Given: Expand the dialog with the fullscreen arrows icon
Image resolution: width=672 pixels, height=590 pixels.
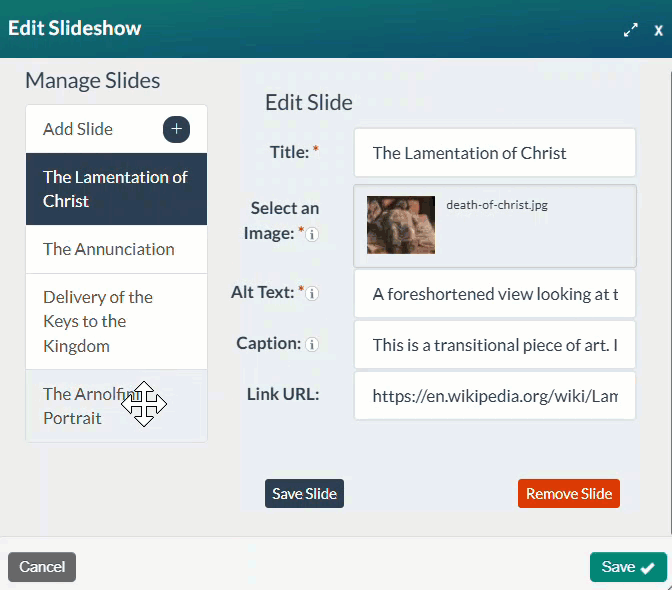Looking at the screenshot, I should (x=630, y=30).
